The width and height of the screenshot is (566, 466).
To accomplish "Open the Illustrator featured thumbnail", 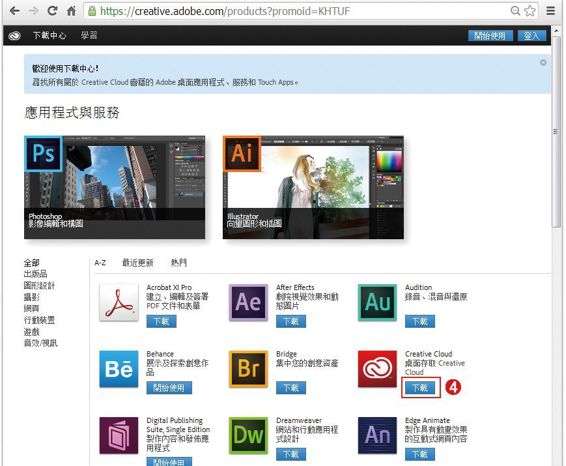I will (313, 187).
